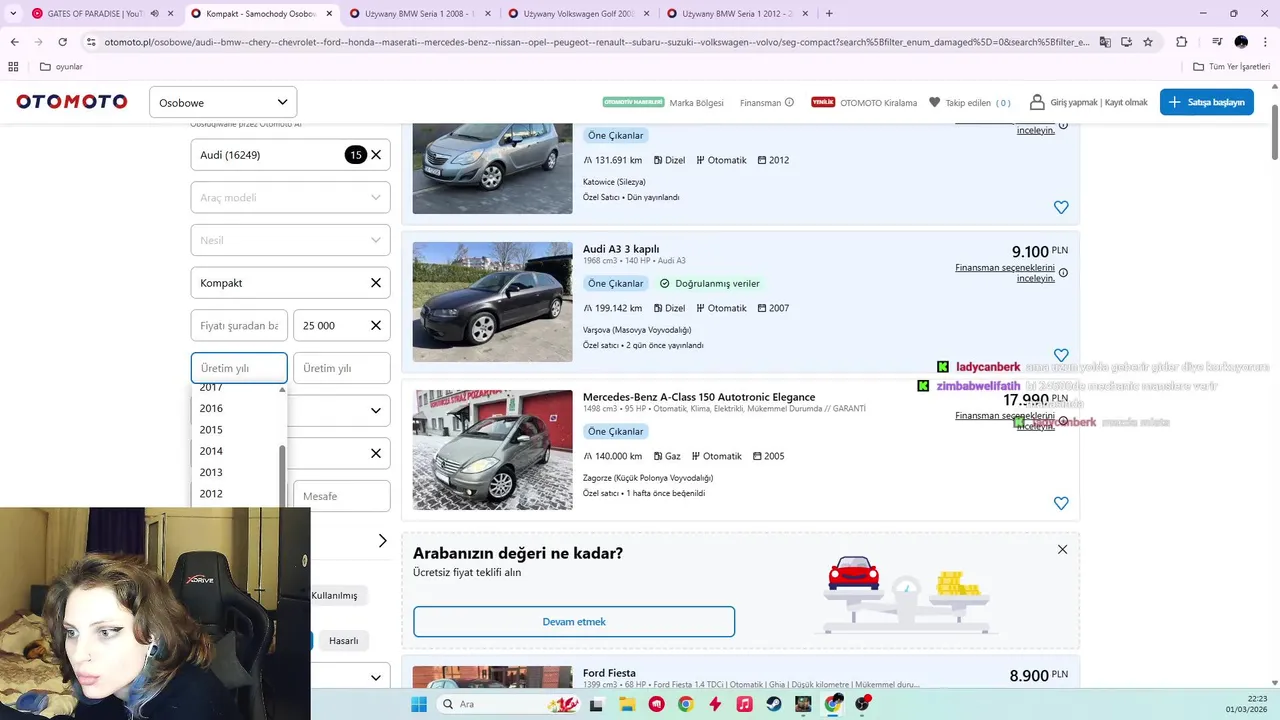Clear the Audi brand filter

pos(376,155)
